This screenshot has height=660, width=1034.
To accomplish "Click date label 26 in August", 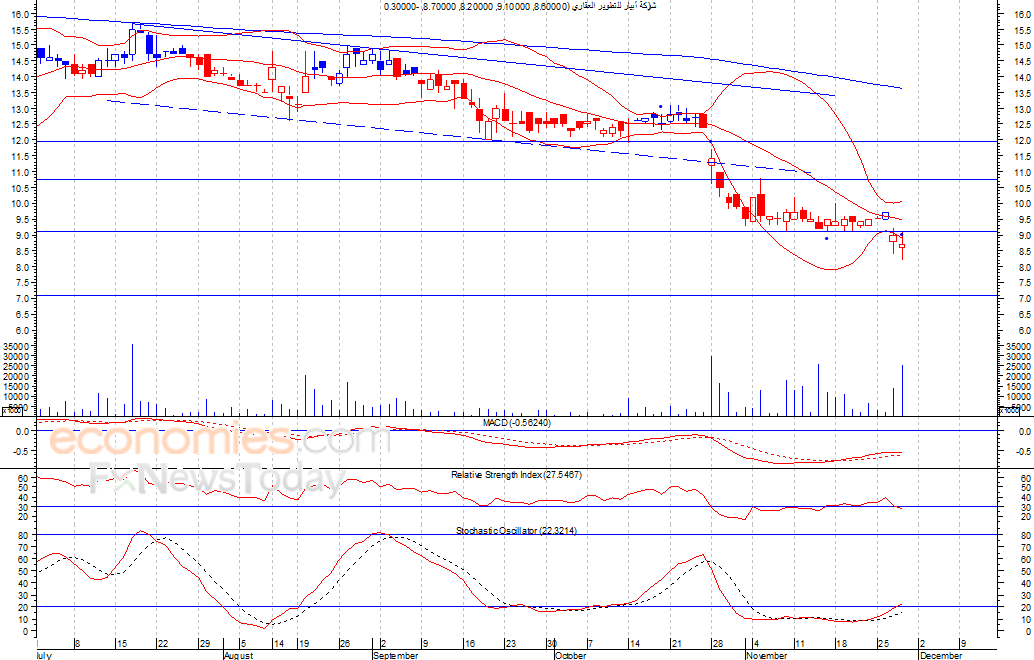I will point(344,644).
